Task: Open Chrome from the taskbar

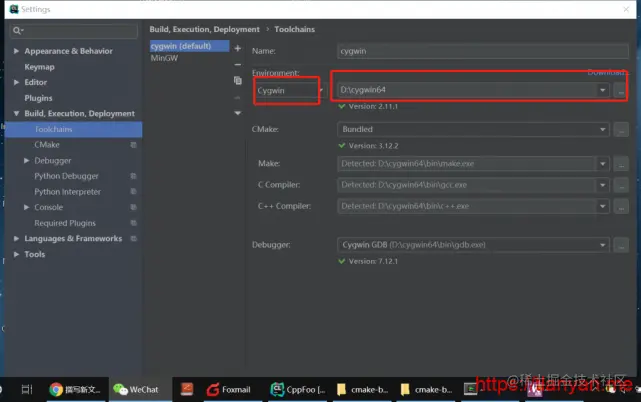Action: [77, 389]
